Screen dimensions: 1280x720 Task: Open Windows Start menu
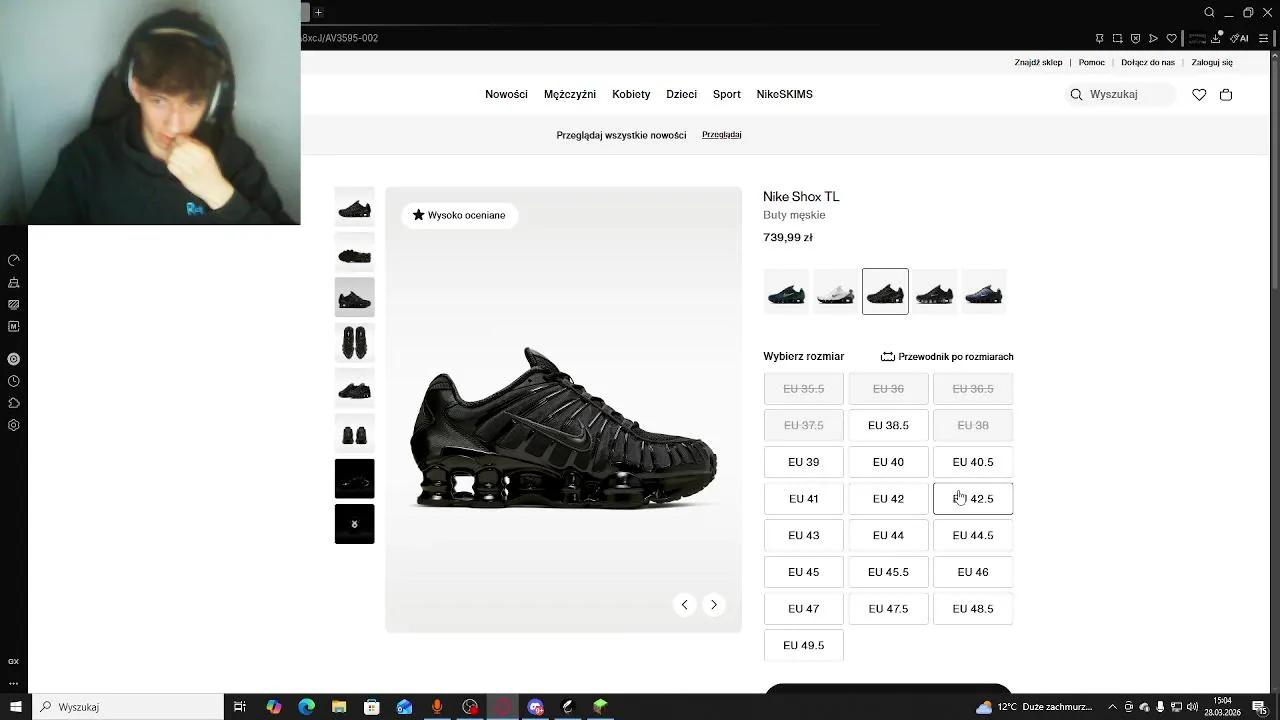(15, 707)
